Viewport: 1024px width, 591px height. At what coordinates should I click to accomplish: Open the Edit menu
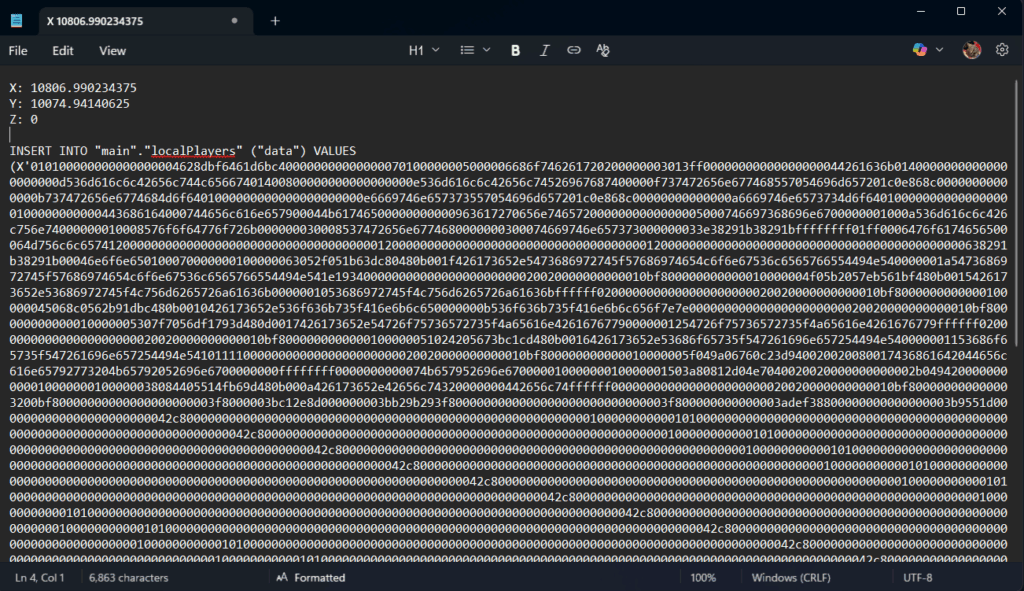63,50
